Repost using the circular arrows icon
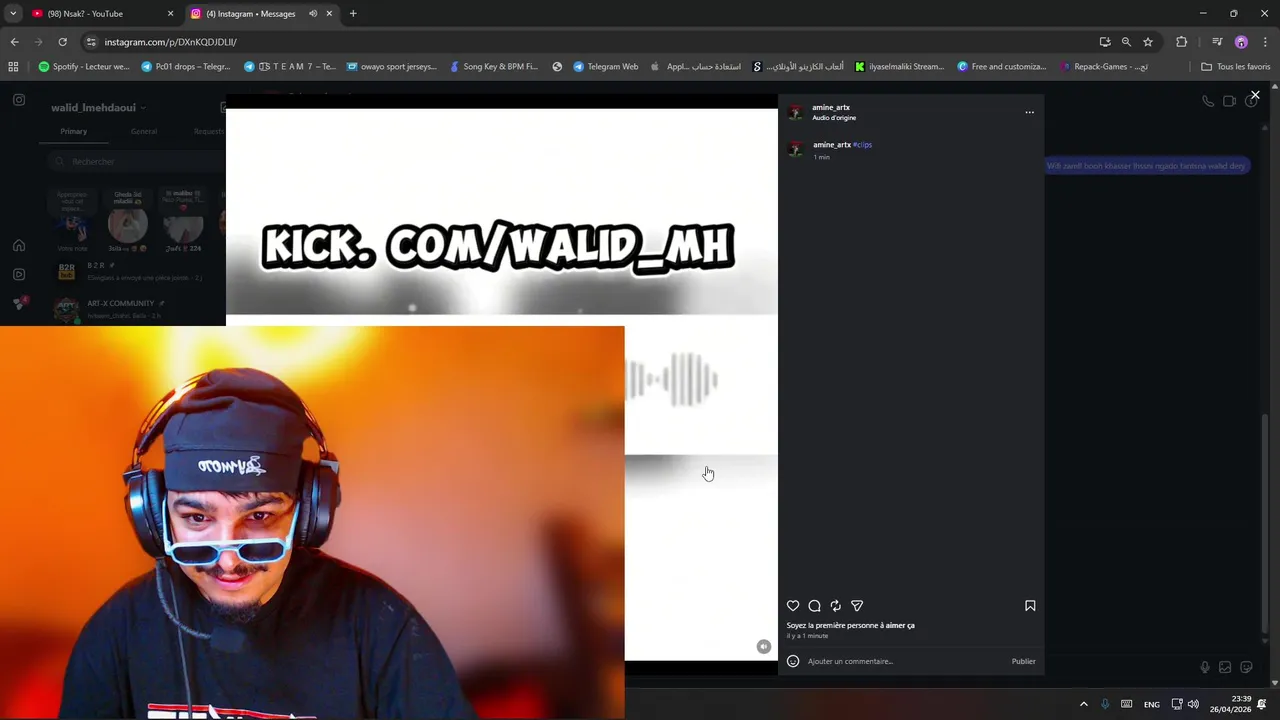The height and width of the screenshot is (720, 1280). pyautogui.click(x=836, y=606)
